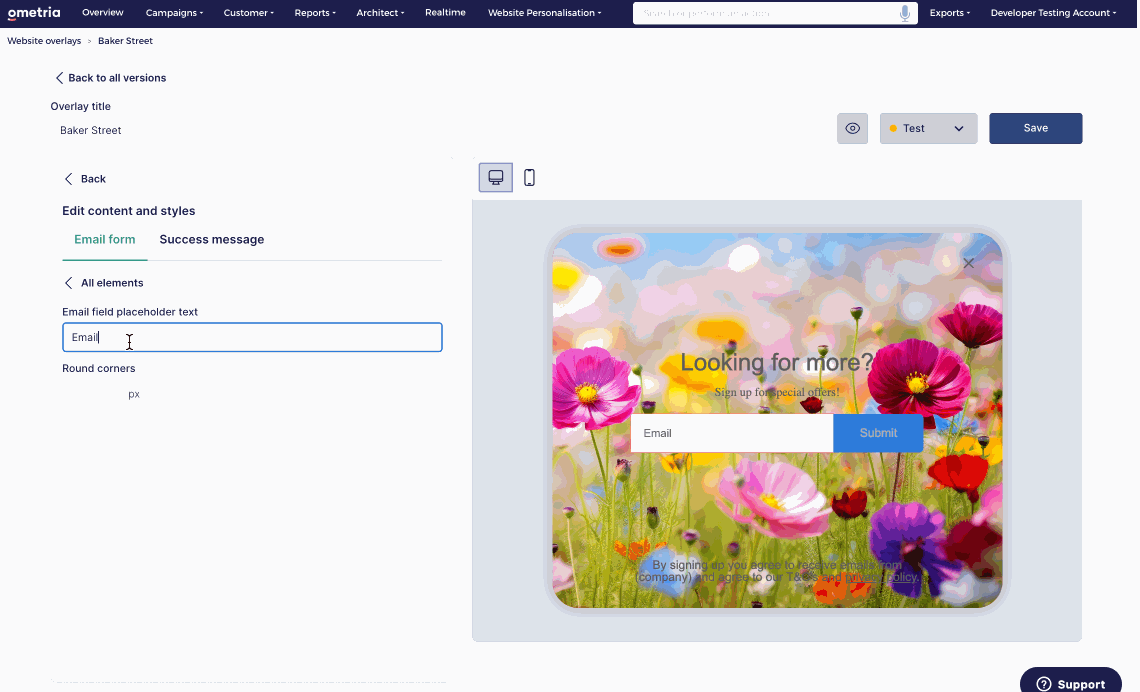The height and width of the screenshot is (692, 1140).
Task: Click Baker Street breadcrumb
Action: (x=125, y=41)
